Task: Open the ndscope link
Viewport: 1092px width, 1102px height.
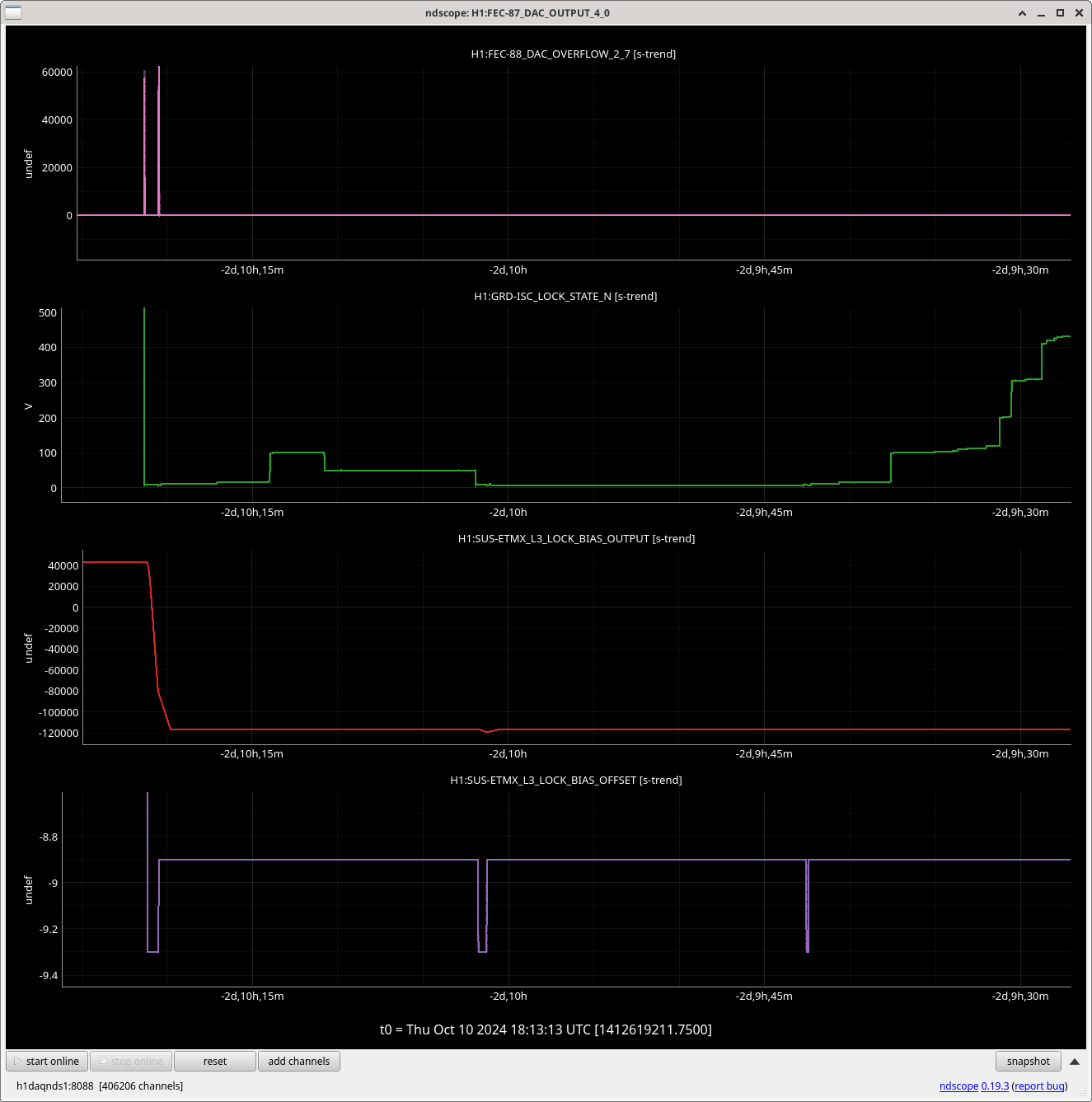Action: click(x=958, y=1086)
